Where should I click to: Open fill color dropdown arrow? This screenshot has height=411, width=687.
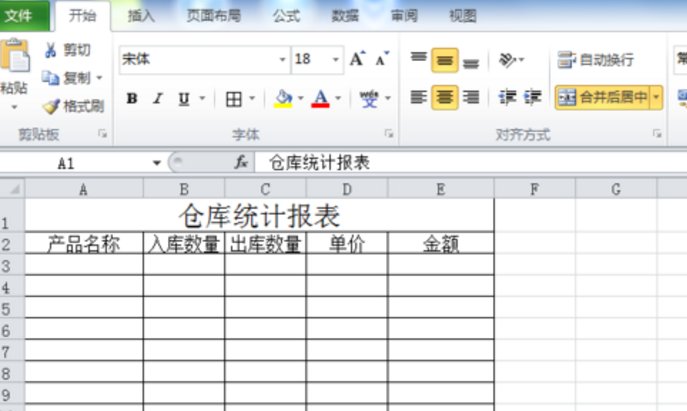[x=301, y=98]
